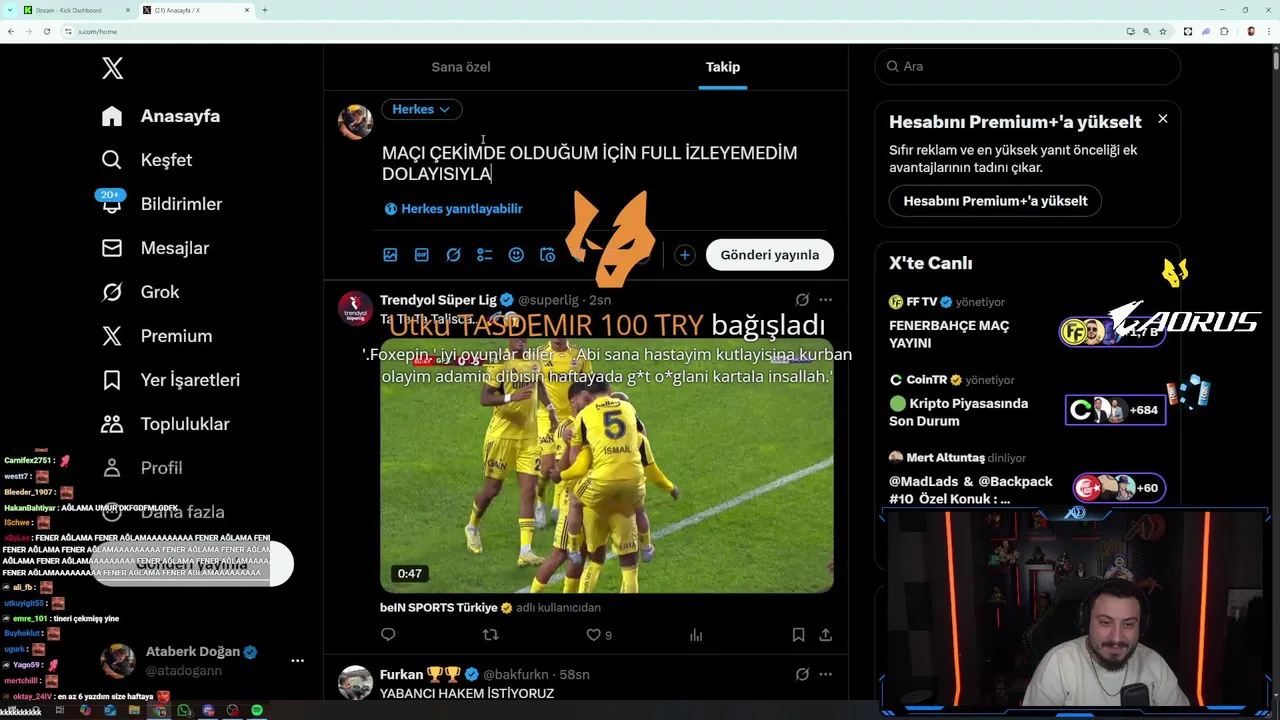View analytics of Trendyol Süper Lig post
Image resolution: width=1280 pixels, height=720 pixels.
[x=696, y=634]
